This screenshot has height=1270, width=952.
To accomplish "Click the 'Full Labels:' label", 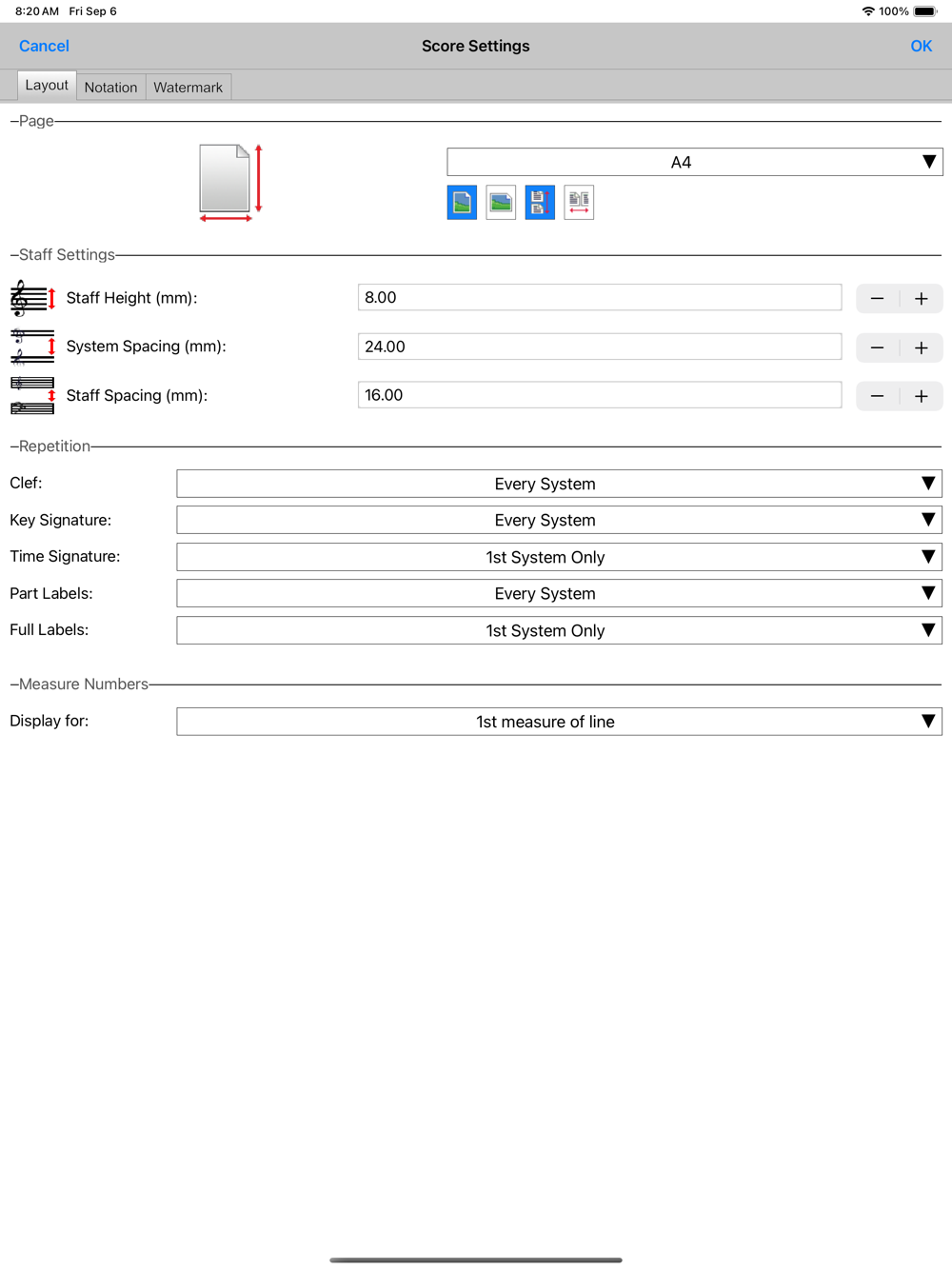I will 50,629.
